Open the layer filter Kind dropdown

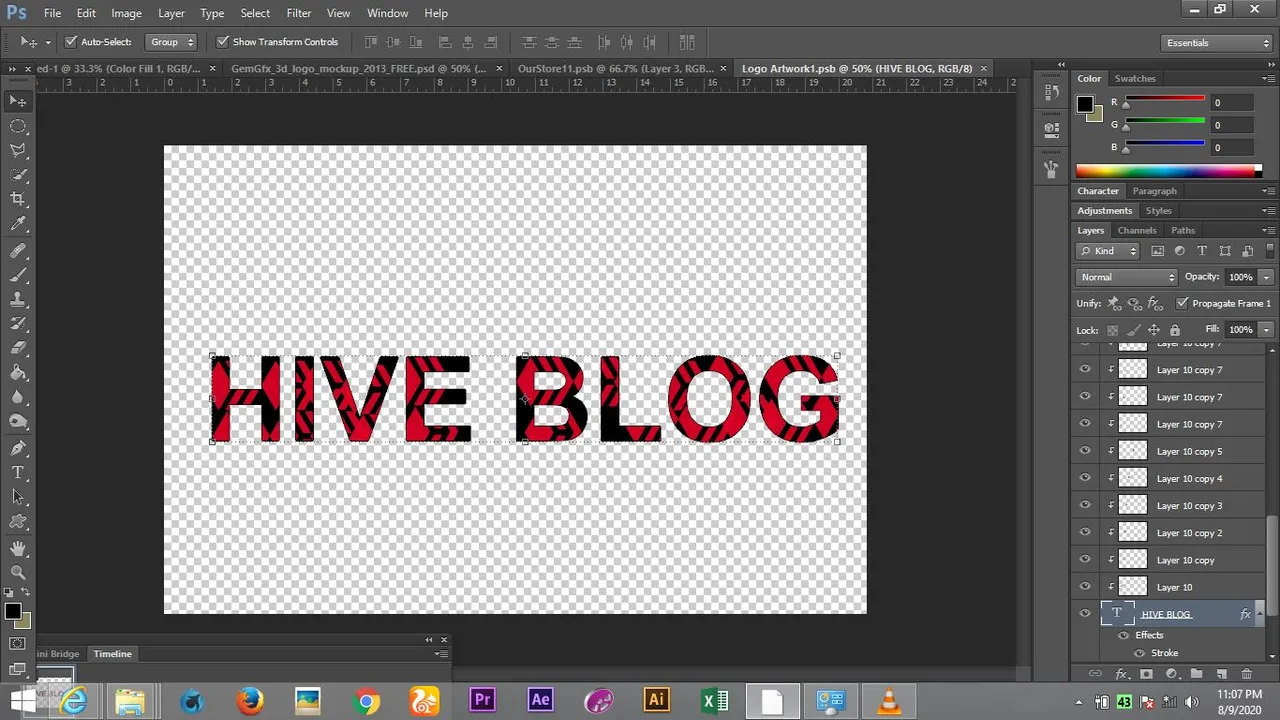point(1107,251)
